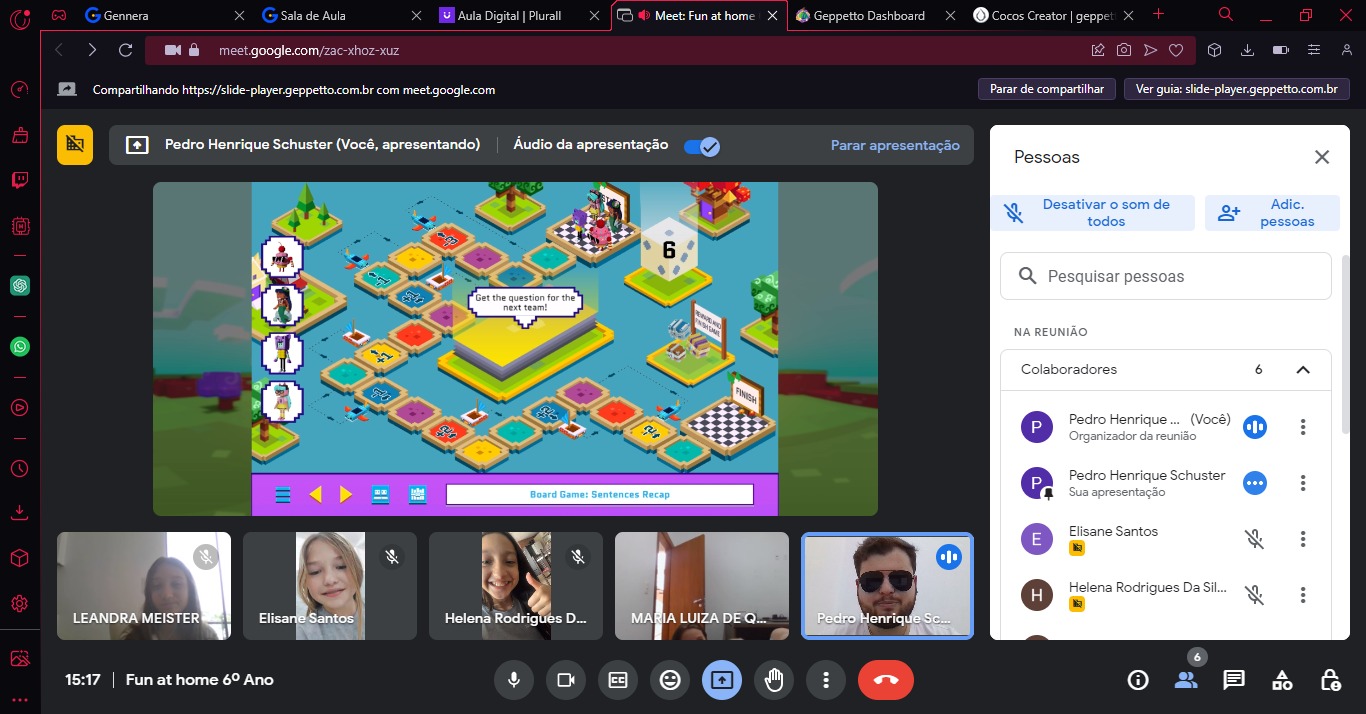Toggle the Áudio da apresentação switch
The width and height of the screenshot is (1366, 714).
pos(702,146)
